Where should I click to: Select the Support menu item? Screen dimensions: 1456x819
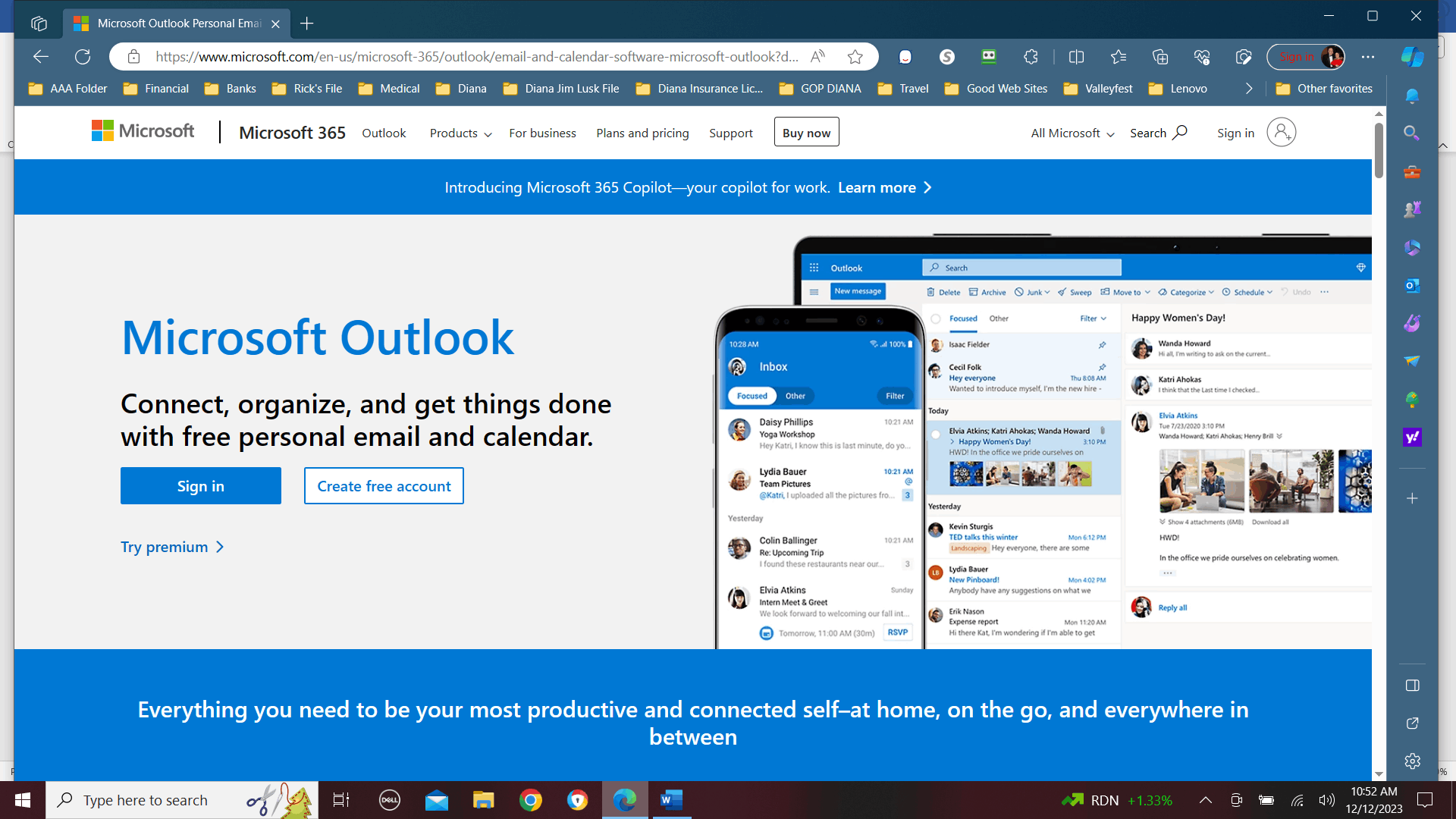[730, 133]
